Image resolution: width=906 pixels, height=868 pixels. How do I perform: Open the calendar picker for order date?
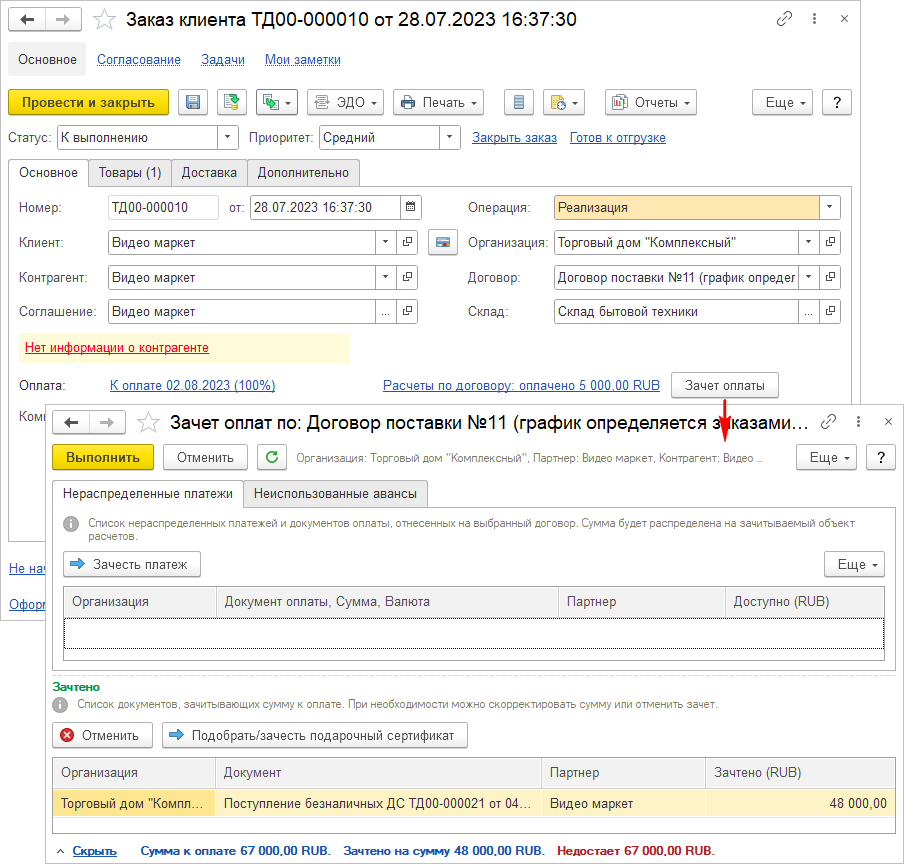(x=410, y=207)
